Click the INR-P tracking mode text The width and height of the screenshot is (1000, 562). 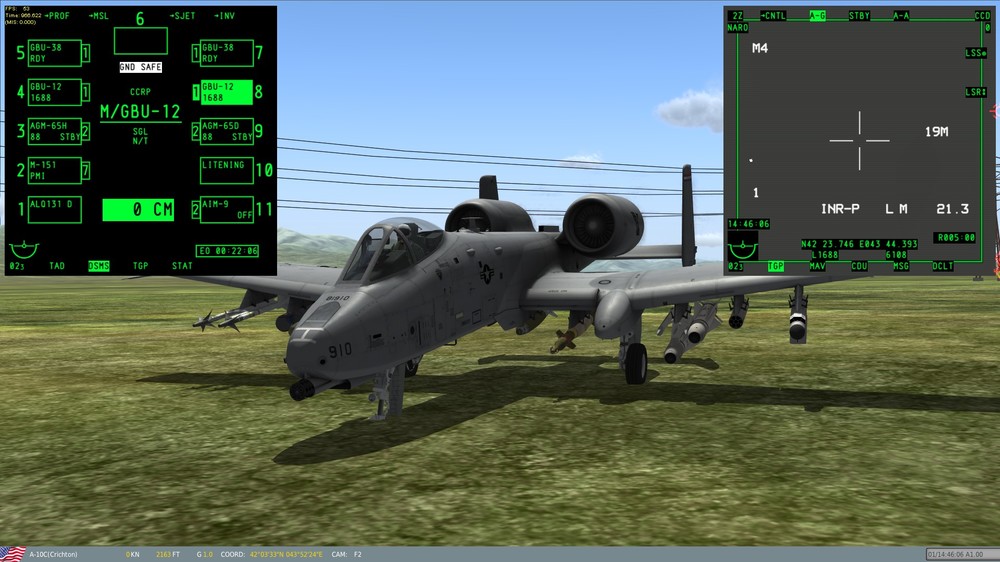[x=840, y=209]
